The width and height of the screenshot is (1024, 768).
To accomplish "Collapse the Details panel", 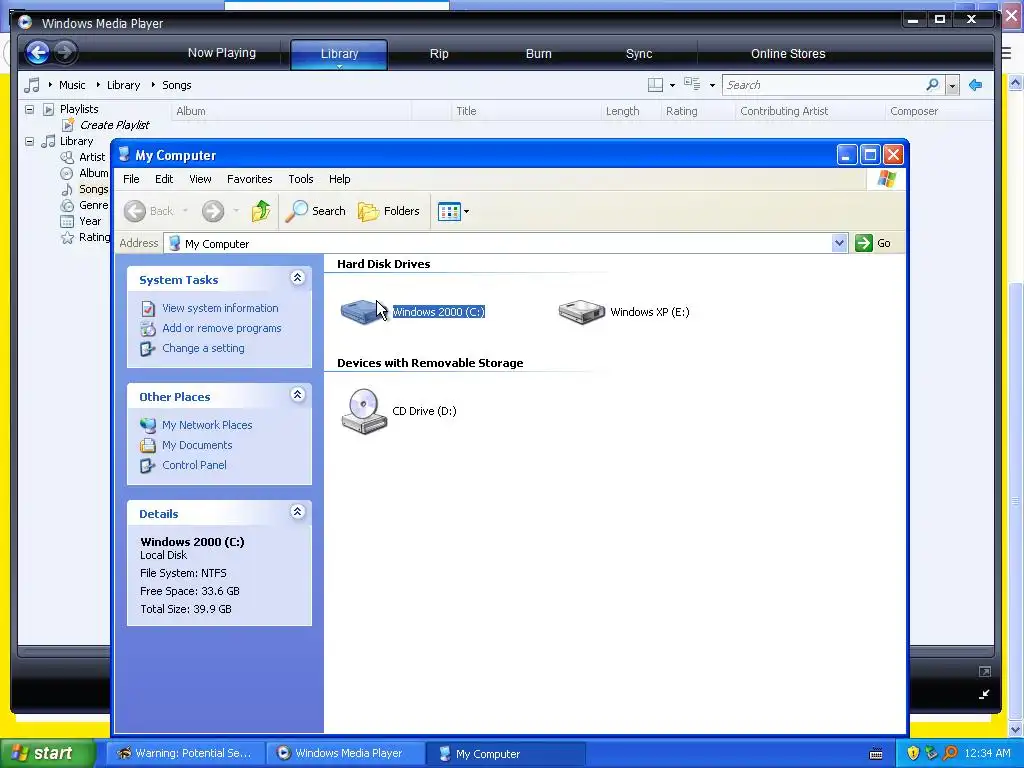I will click(297, 512).
